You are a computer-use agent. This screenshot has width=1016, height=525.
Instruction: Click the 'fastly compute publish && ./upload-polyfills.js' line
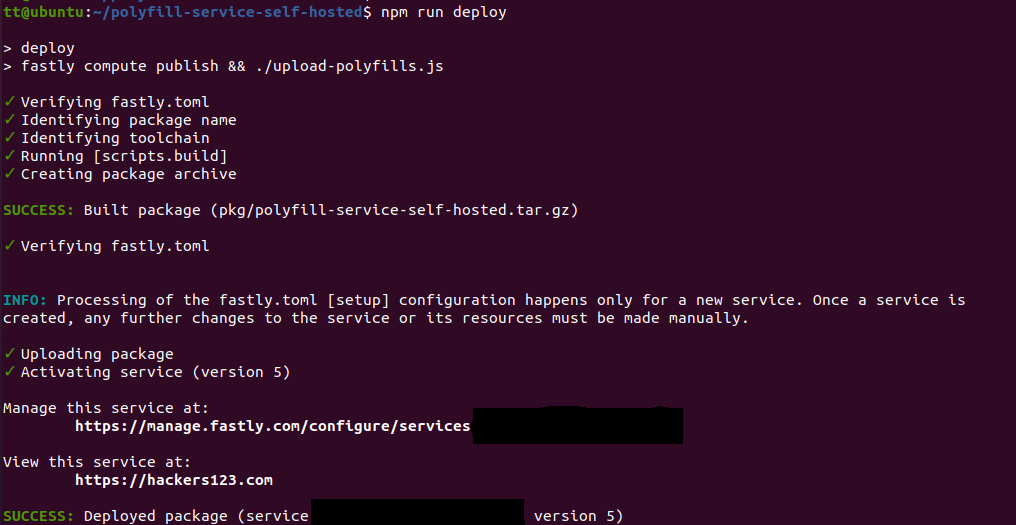pos(224,66)
